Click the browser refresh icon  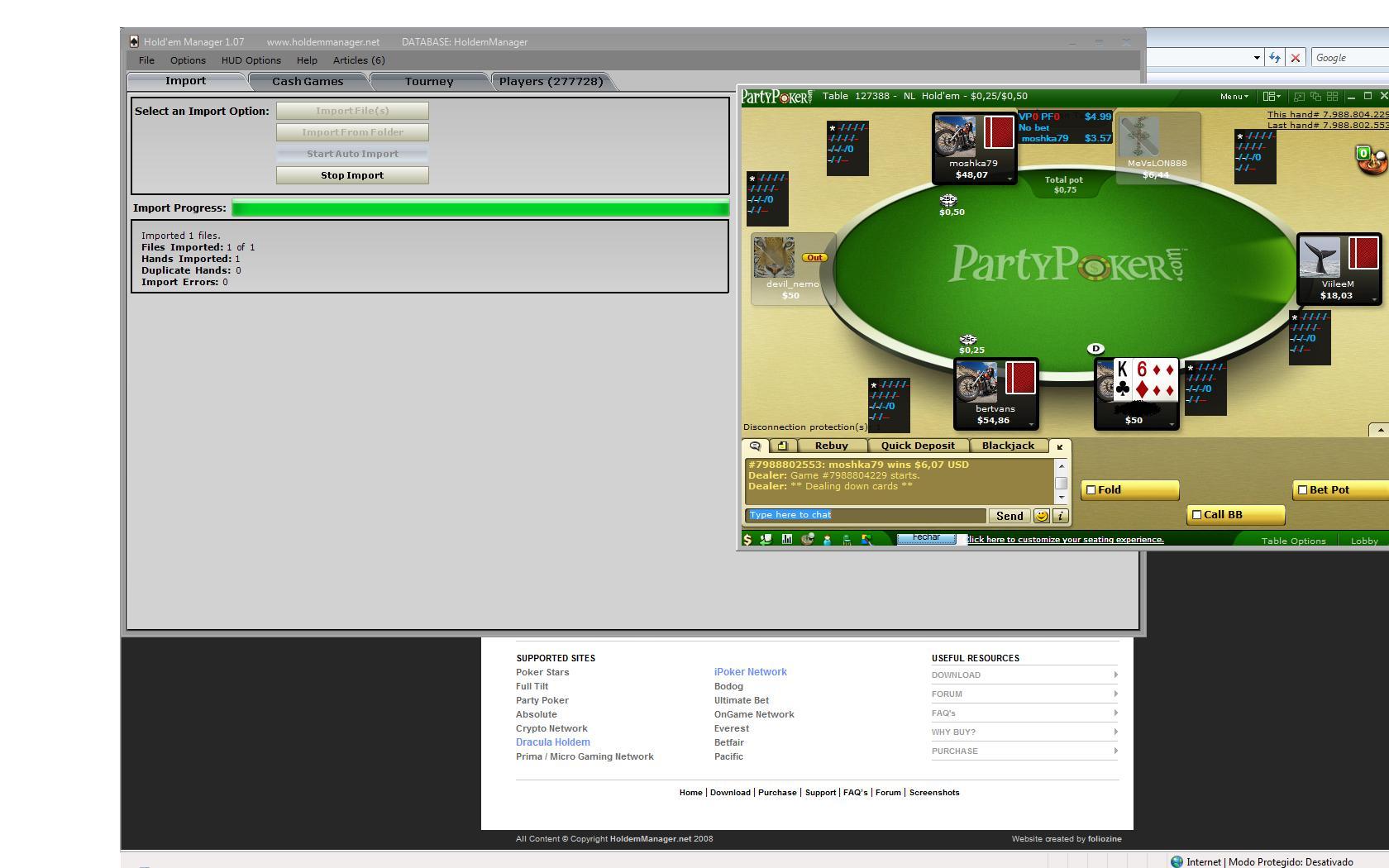(x=1275, y=58)
